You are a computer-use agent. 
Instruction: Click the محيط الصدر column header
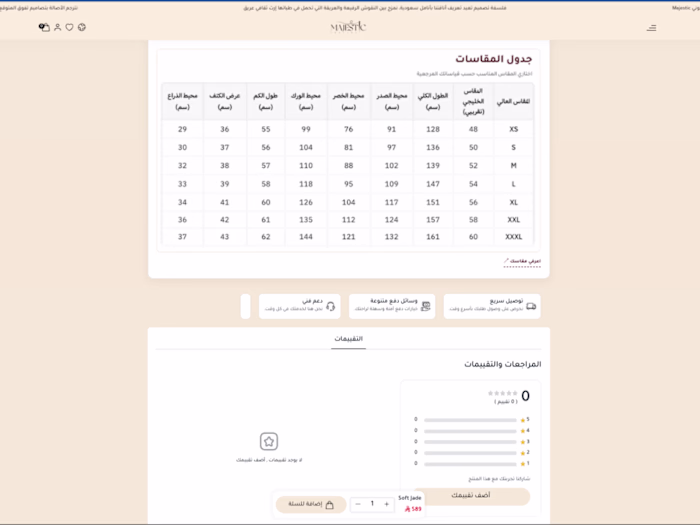point(392,101)
